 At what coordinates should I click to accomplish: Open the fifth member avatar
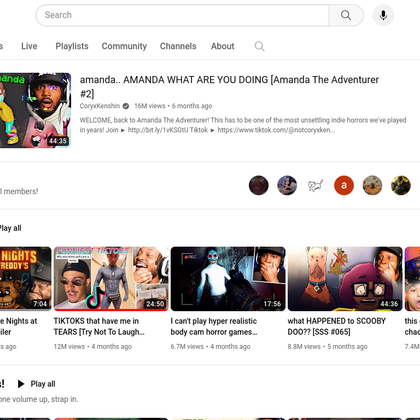pos(372,185)
